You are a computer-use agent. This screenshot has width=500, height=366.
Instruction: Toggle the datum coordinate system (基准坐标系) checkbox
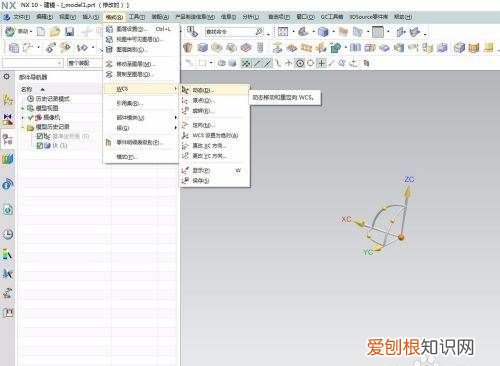(40, 136)
